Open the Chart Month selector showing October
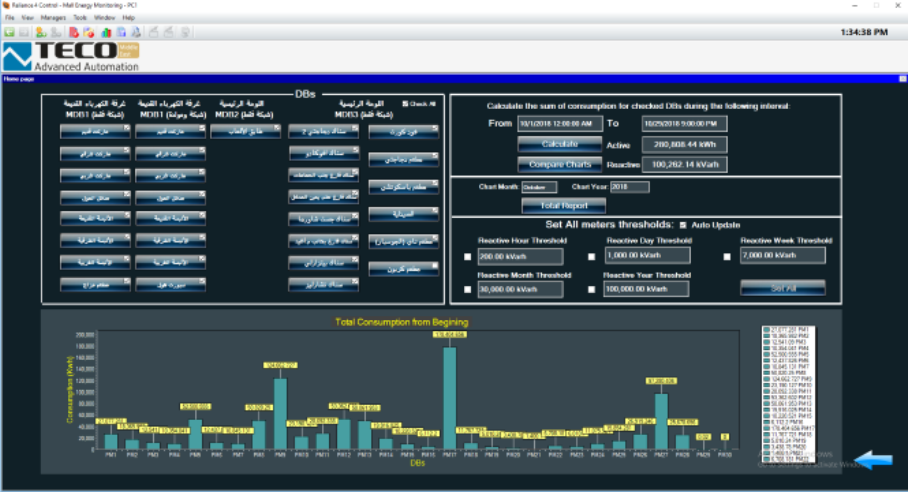The height and width of the screenshot is (492, 908). tap(539, 187)
